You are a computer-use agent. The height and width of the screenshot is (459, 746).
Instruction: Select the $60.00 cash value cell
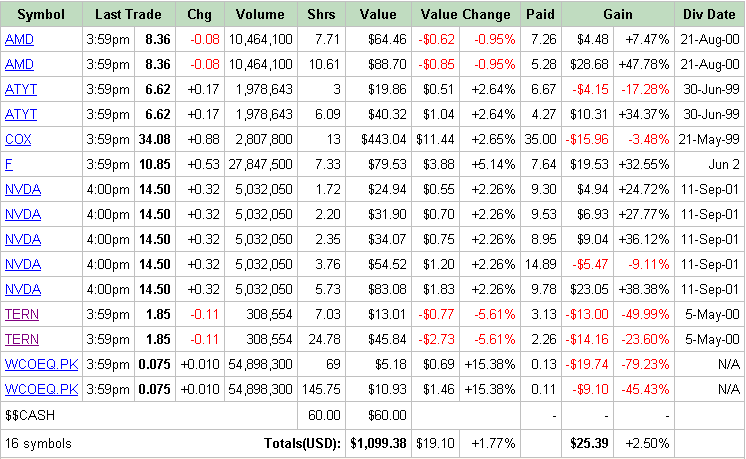378,415
